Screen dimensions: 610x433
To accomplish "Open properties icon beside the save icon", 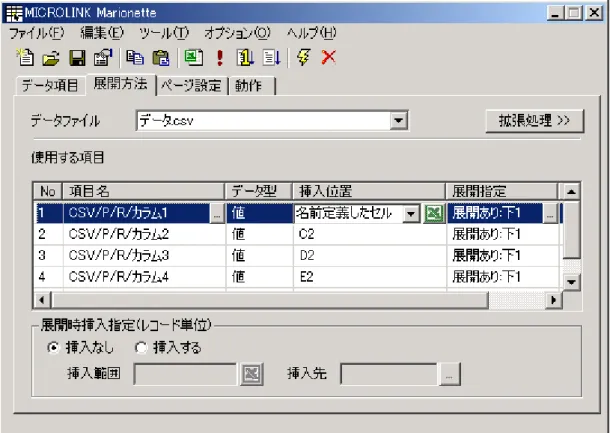I will [103, 58].
